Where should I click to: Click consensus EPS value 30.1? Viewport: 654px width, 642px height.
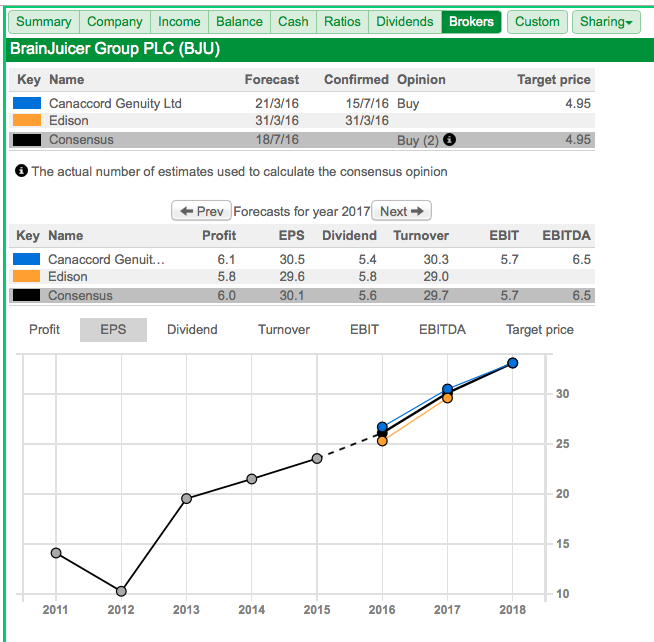[292, 295]
